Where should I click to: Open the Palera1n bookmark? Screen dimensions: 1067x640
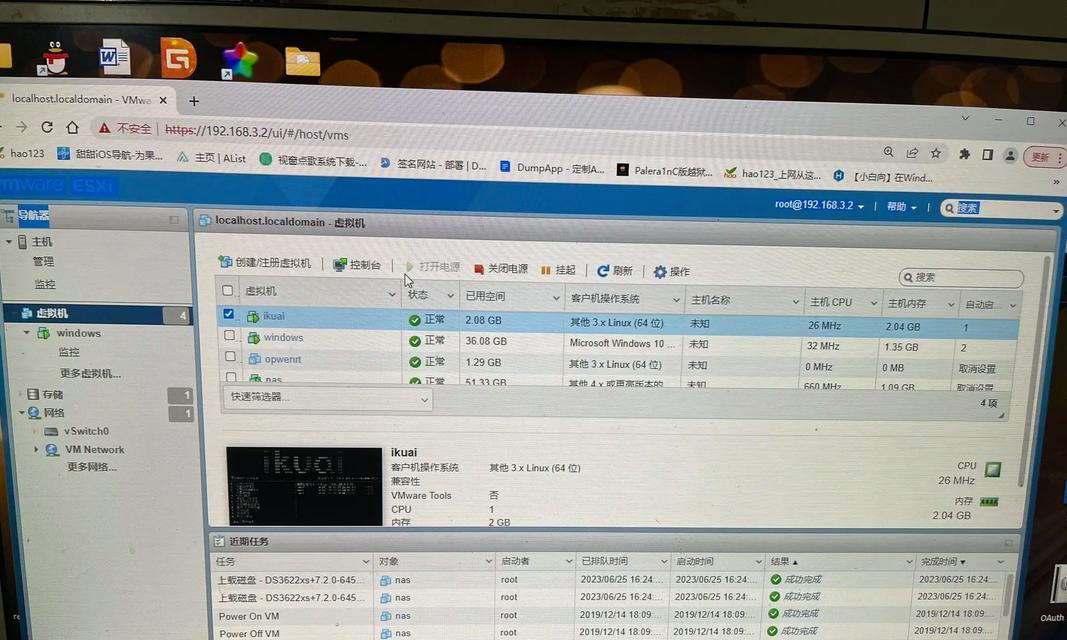[x=664, y=171]
